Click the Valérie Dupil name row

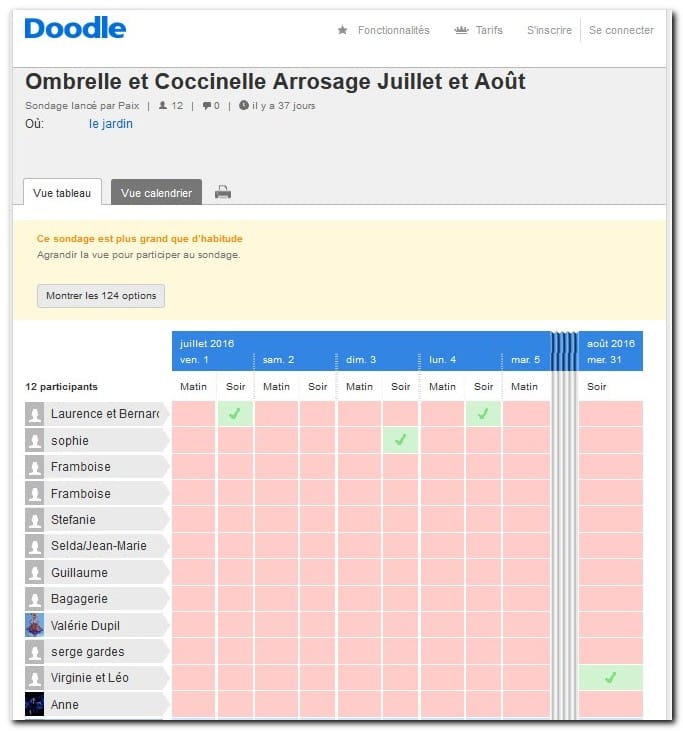(97, 625)
